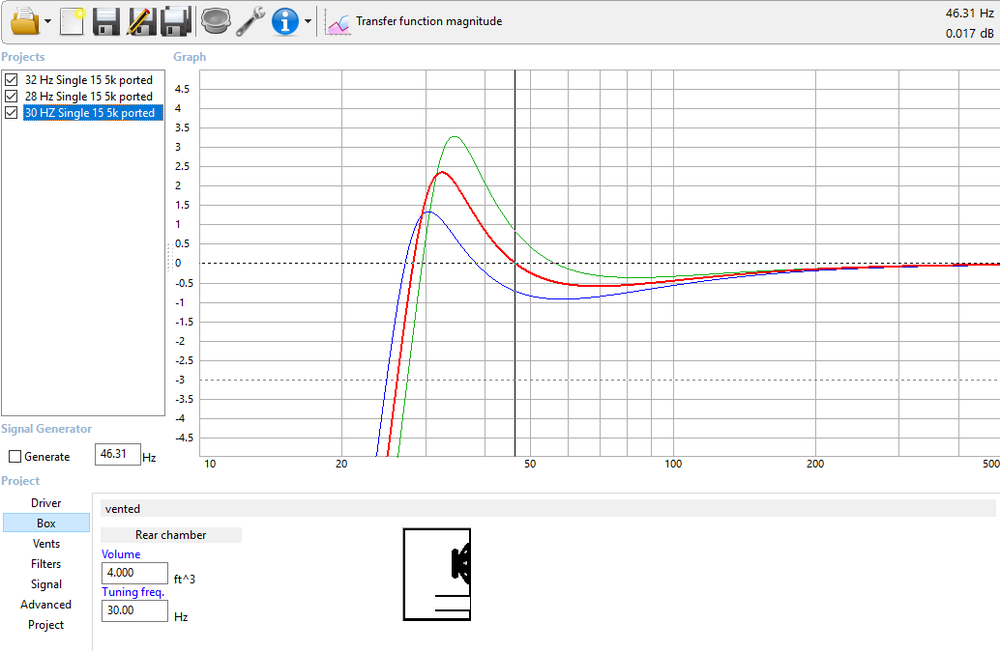Toggle the 30 HZ Single 15 5k ported checkbox

pyautogui.click(x=11, y=113)
